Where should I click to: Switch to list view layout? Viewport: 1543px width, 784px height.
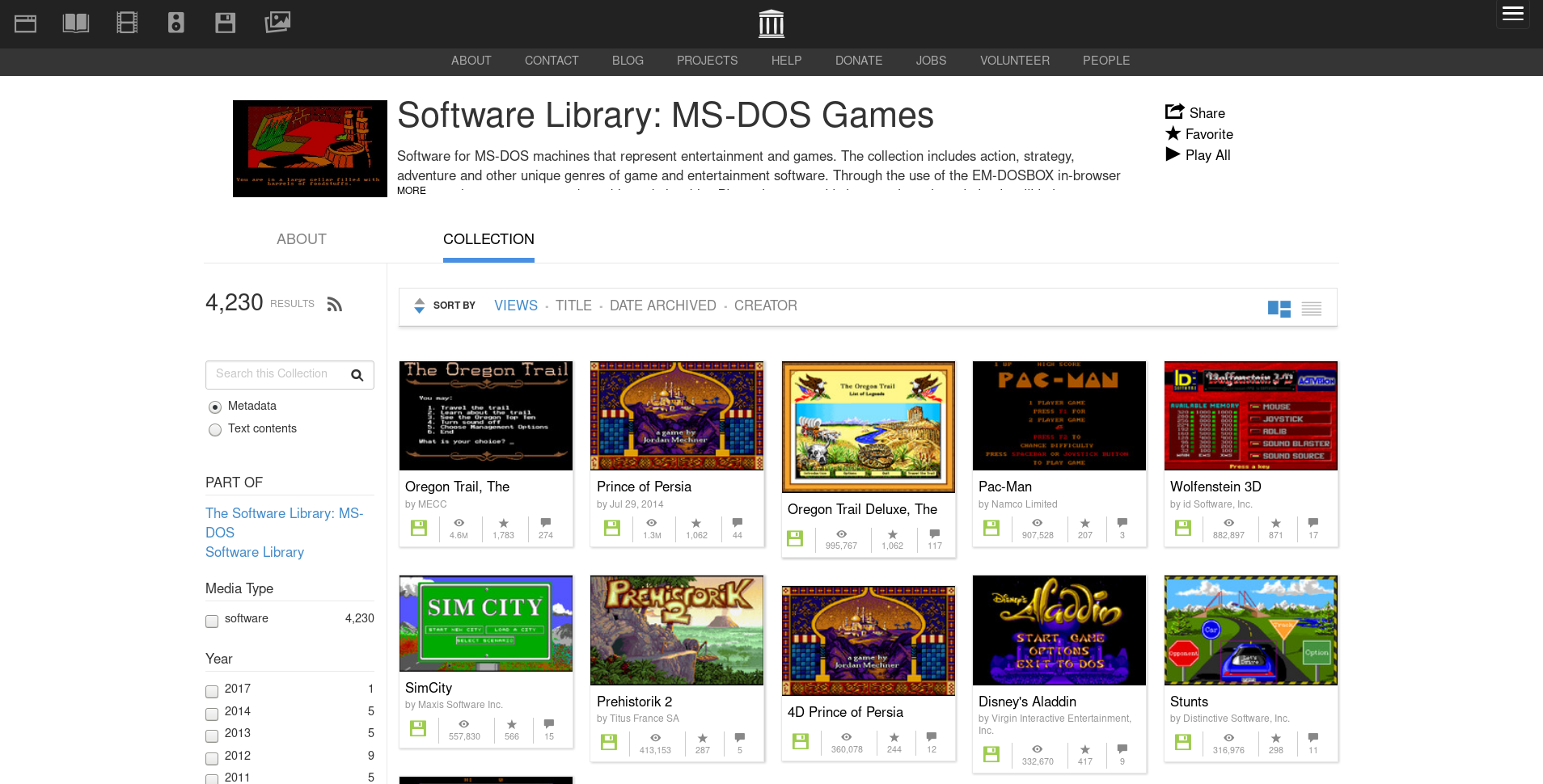click(x=1312, y=309)
